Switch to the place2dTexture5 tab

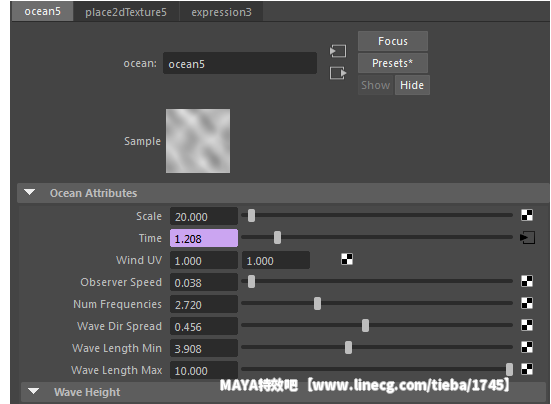[126, 12]
